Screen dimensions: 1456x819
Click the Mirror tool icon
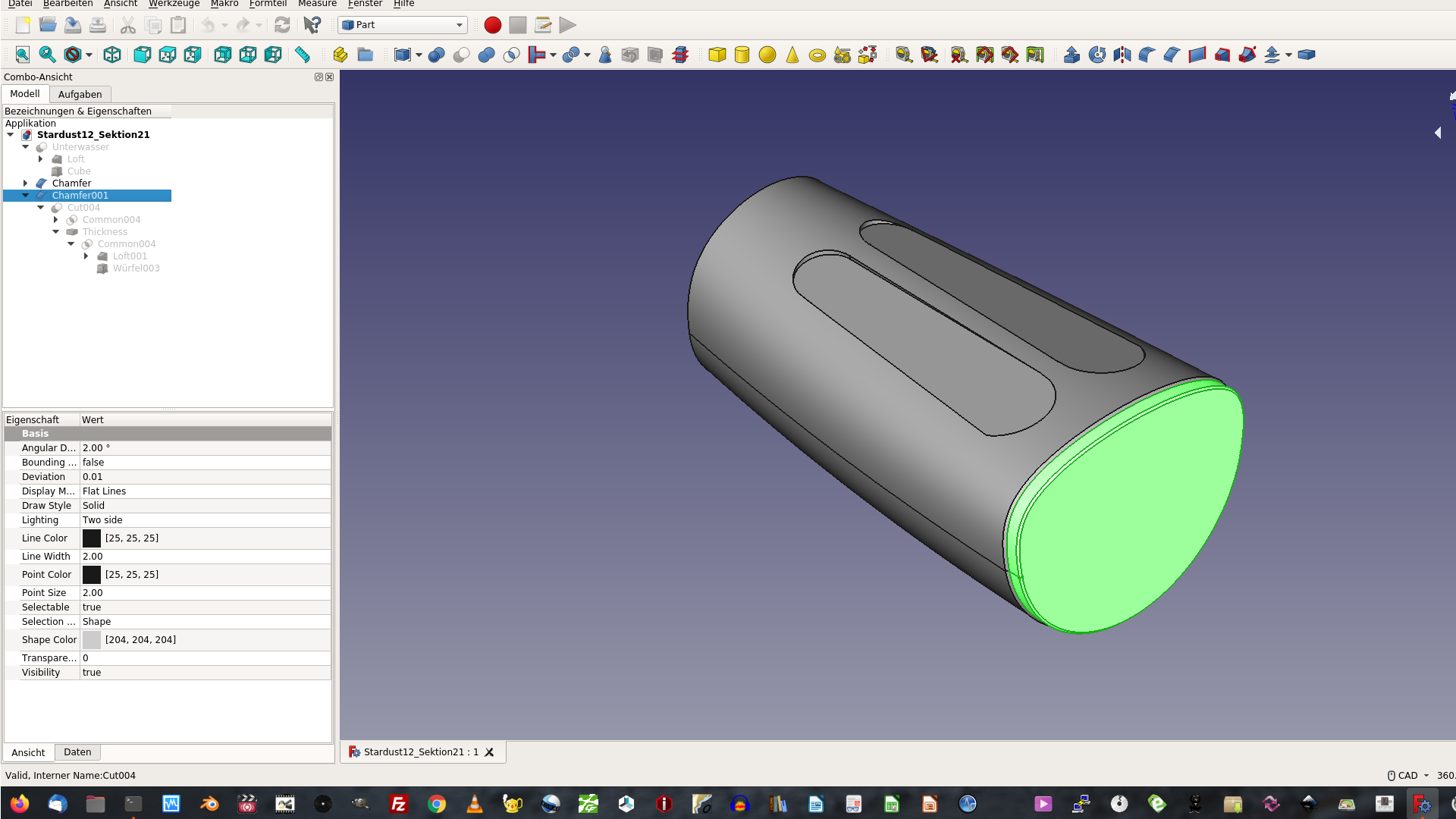coord(1122,55)
